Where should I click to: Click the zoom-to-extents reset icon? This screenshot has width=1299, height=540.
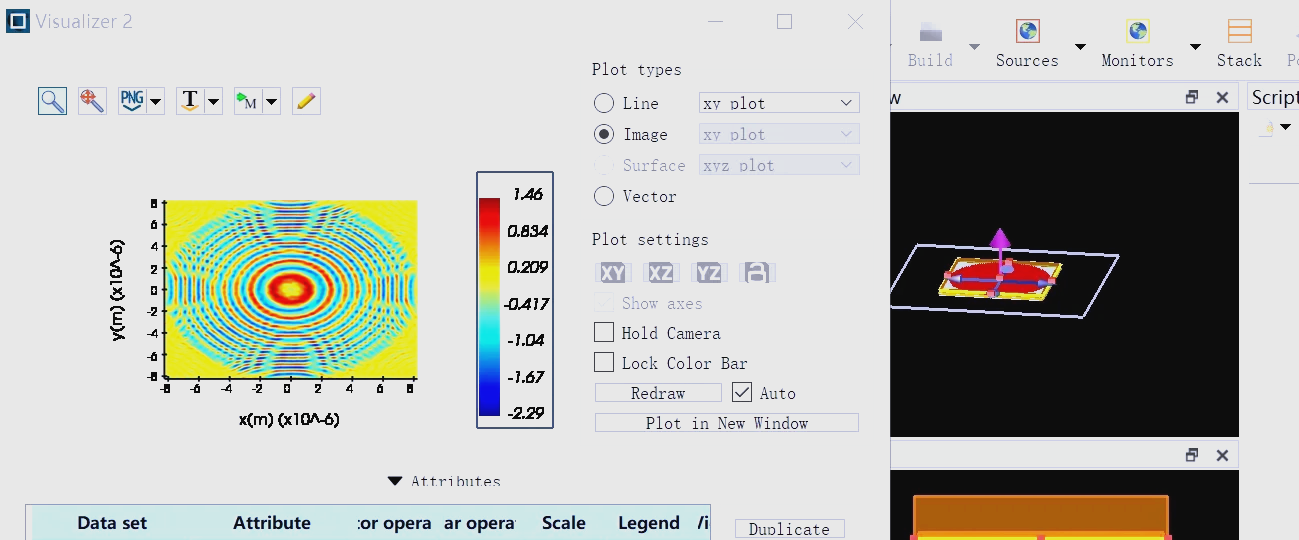(92, 101)
